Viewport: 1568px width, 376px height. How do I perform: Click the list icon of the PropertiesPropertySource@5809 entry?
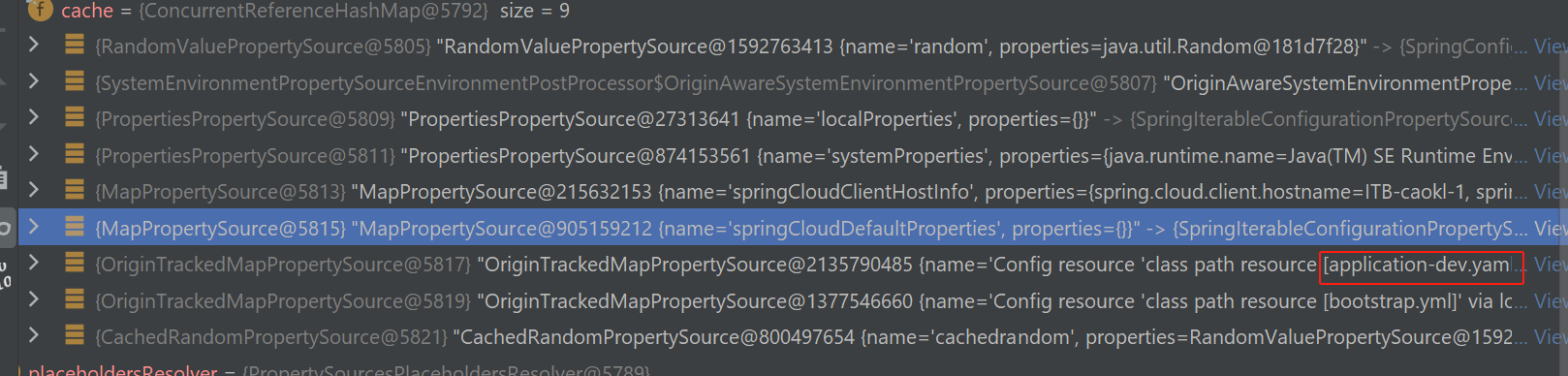pos(74,118)
